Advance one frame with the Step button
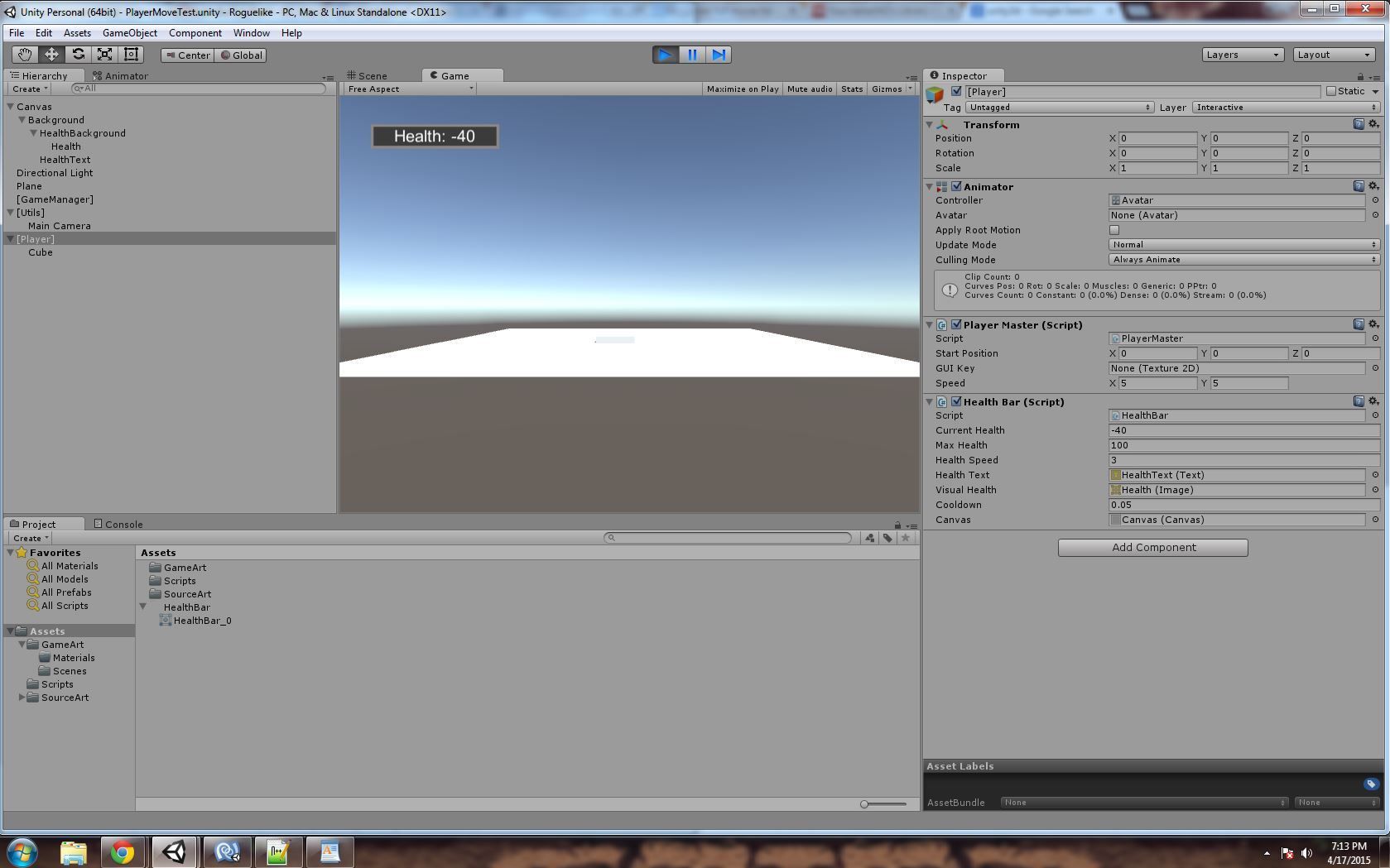This screenshot has width=1390, height=868. coord(719,55)
